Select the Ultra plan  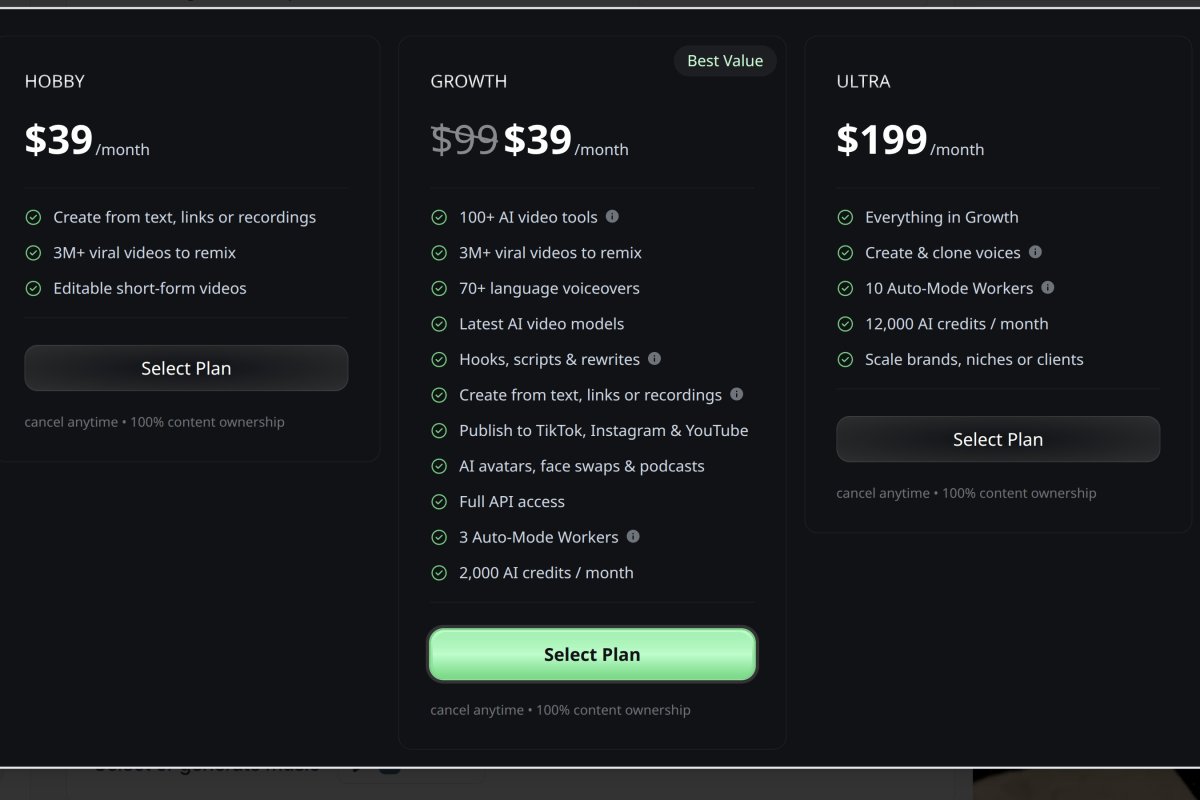click(997, 439)
